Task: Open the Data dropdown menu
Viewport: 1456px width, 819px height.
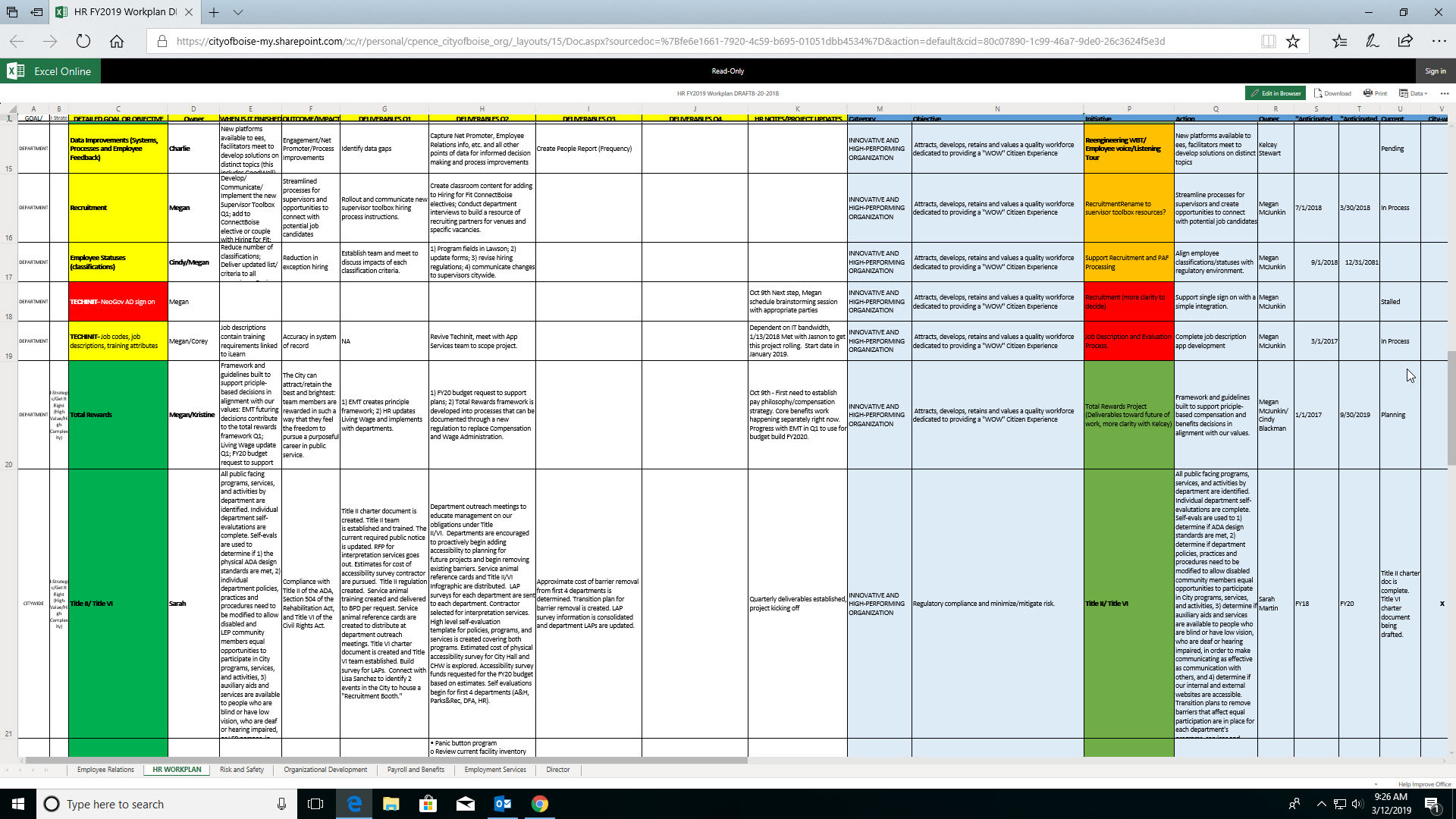Action: [1414, 93]
